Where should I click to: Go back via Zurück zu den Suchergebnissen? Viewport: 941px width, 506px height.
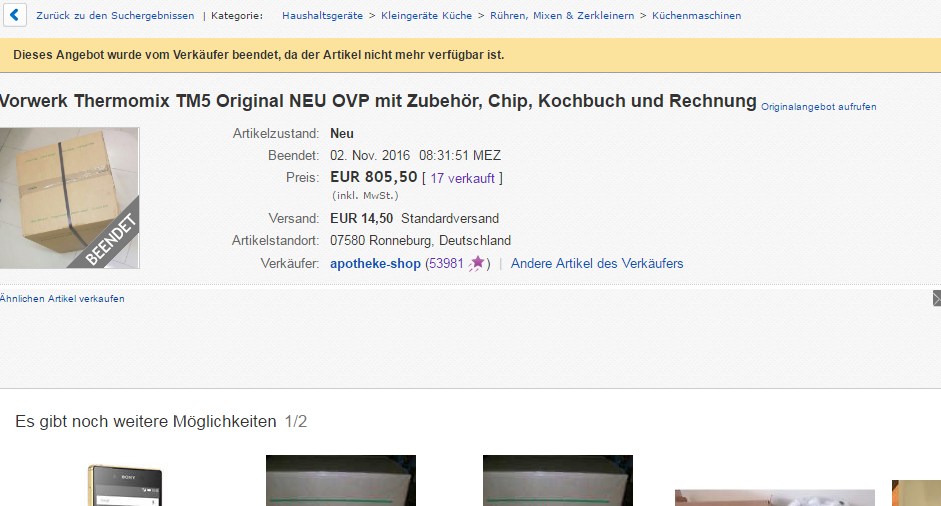pyautogui.click(x=115, y=16)
